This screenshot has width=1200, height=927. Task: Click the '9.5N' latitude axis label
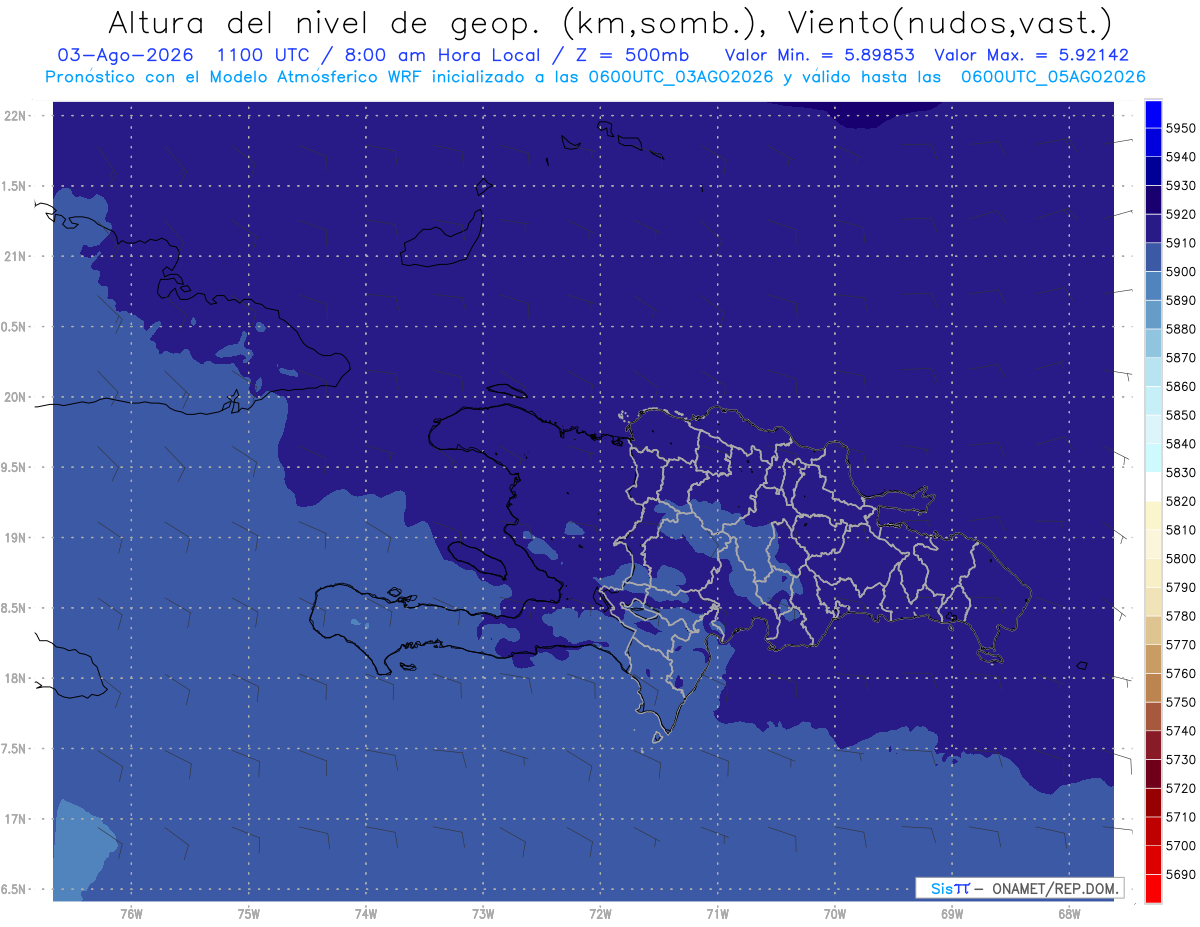(x=15, y=467)
